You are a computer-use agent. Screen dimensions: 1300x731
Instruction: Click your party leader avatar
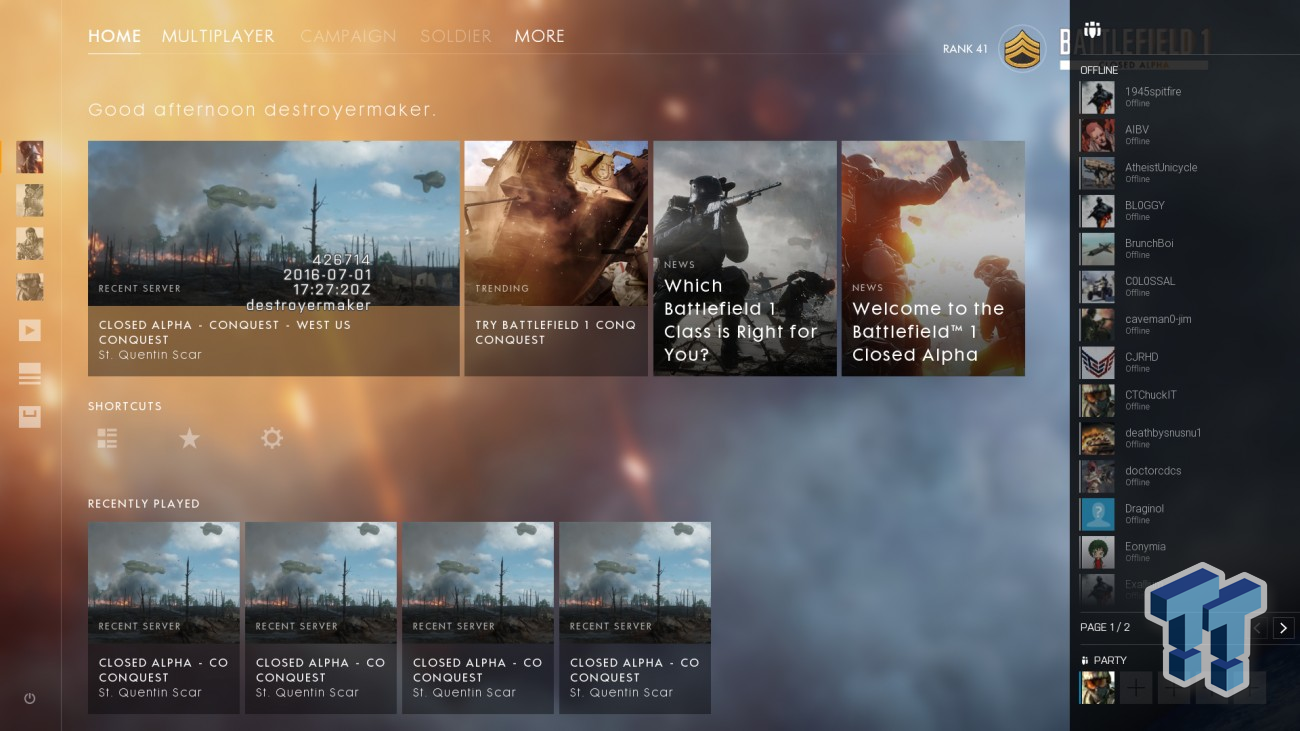tap(1097, 688)
